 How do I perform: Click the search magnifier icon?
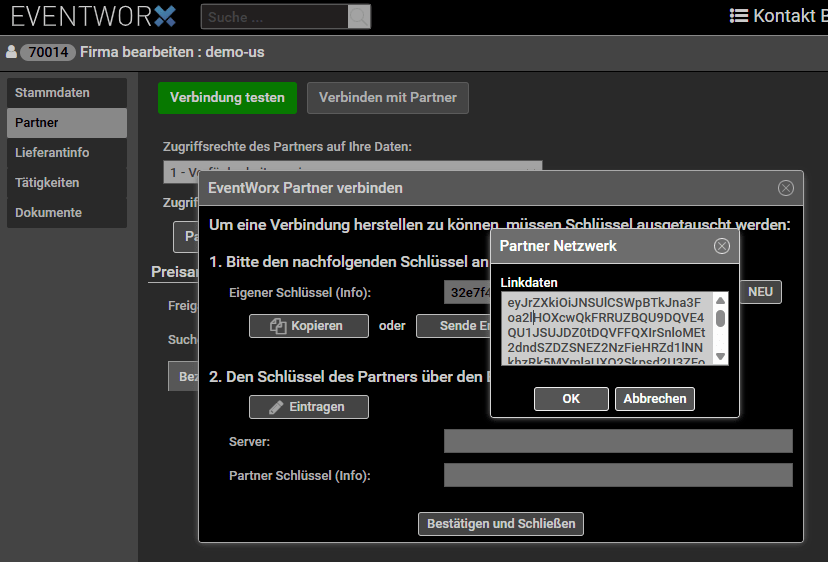pos(359,17)
